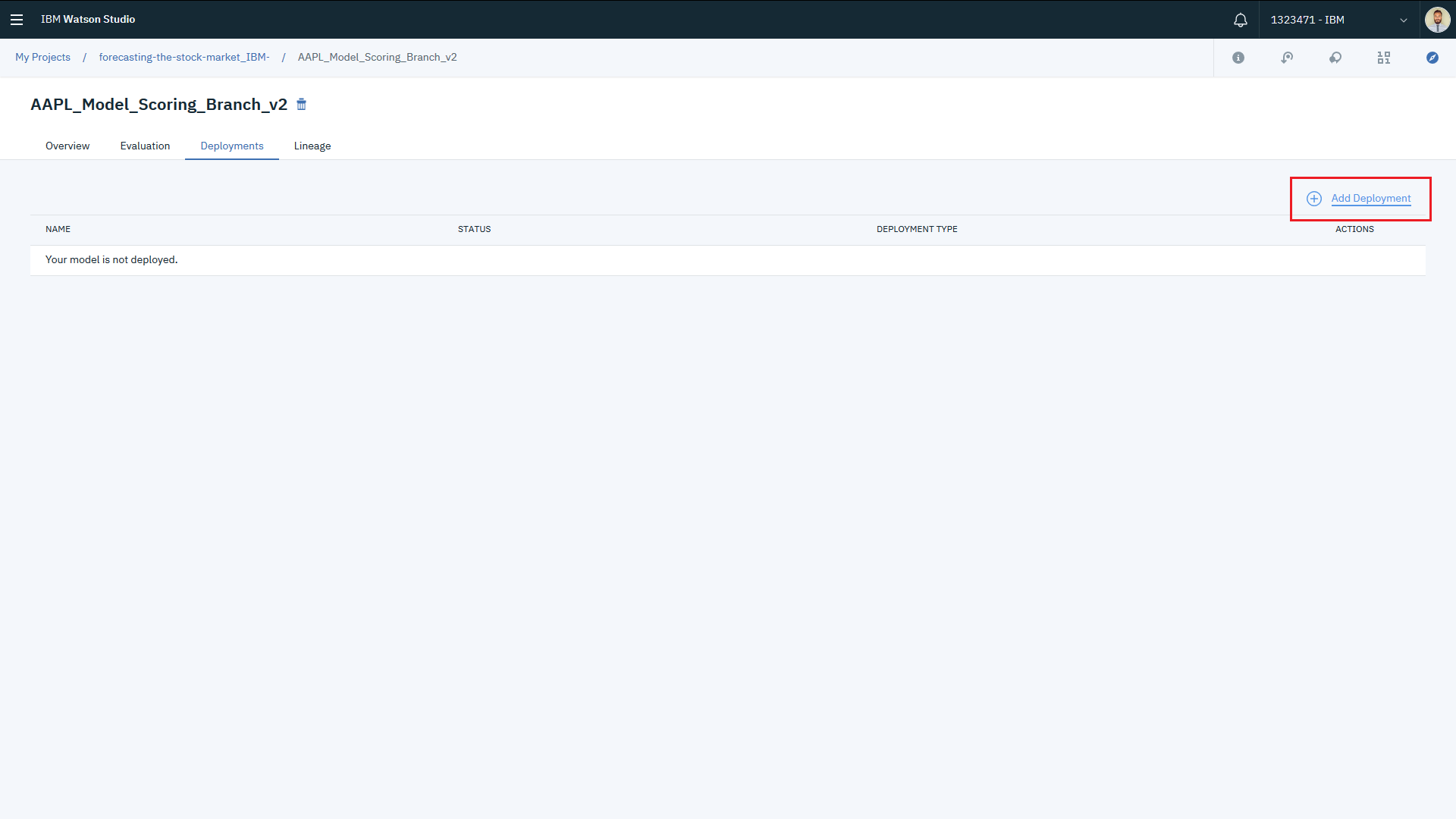
Task: Switch to the Overview tab
Action: (x=67, y=146)
